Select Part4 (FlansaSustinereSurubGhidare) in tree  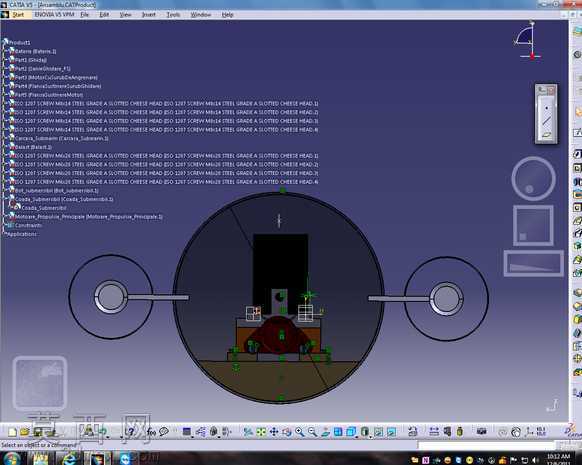(x=58, y=86)
